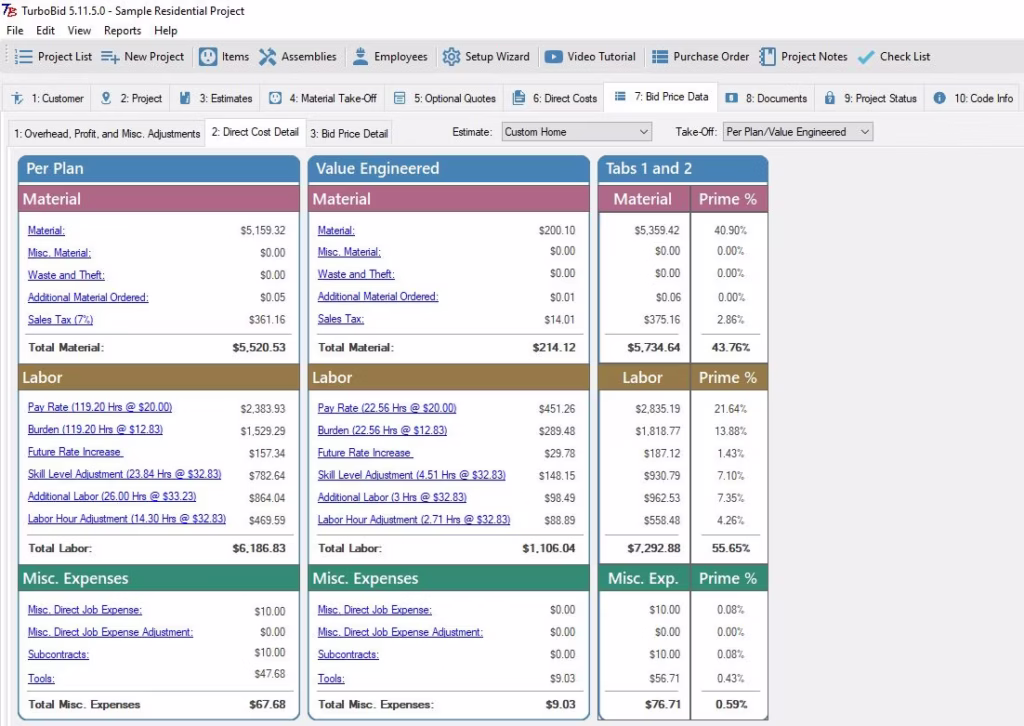
Task: Open Additional Labor (3 Hrs @ $32.83) link
Action: (392, 497)
